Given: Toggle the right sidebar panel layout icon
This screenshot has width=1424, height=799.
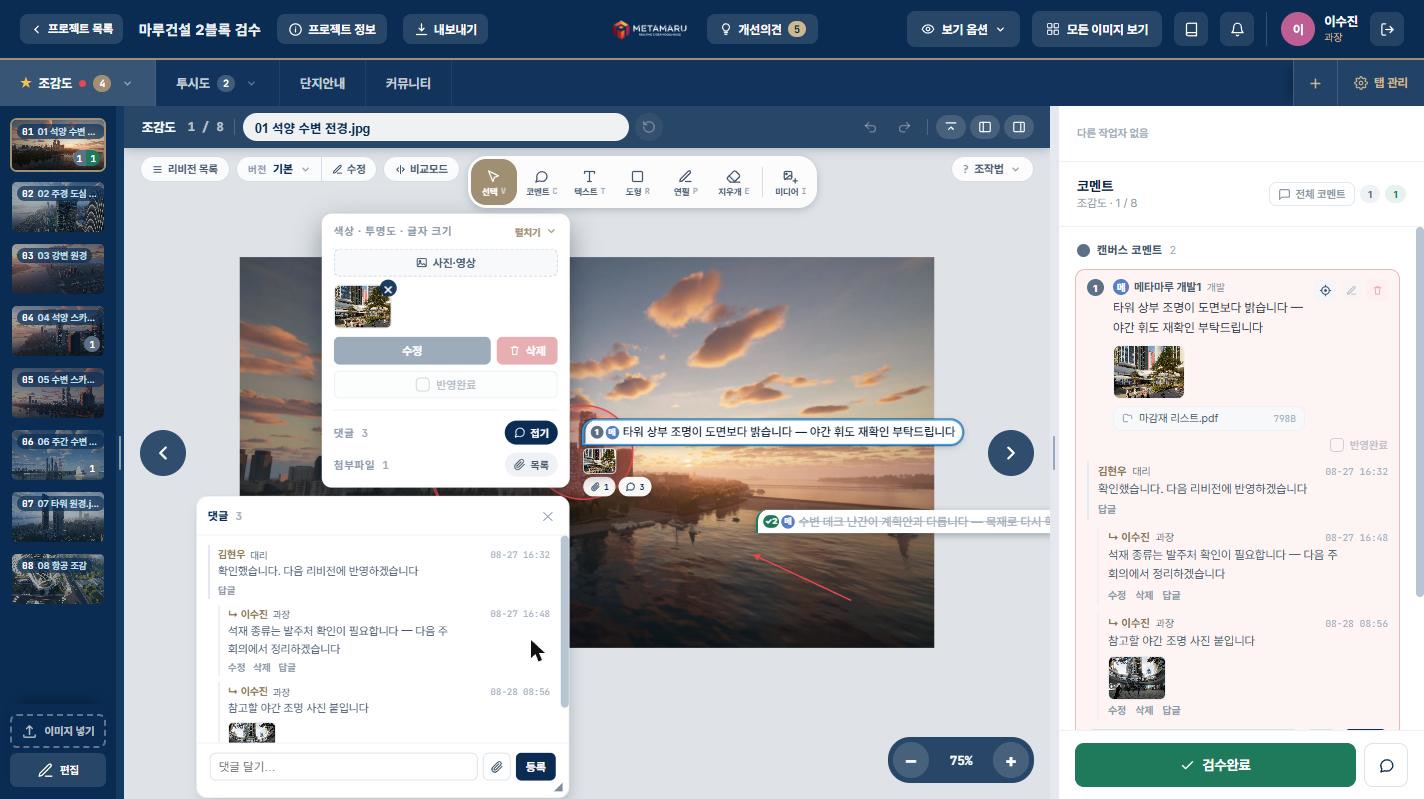Looking at the screenshot, I should click(x=1019, y=127).
